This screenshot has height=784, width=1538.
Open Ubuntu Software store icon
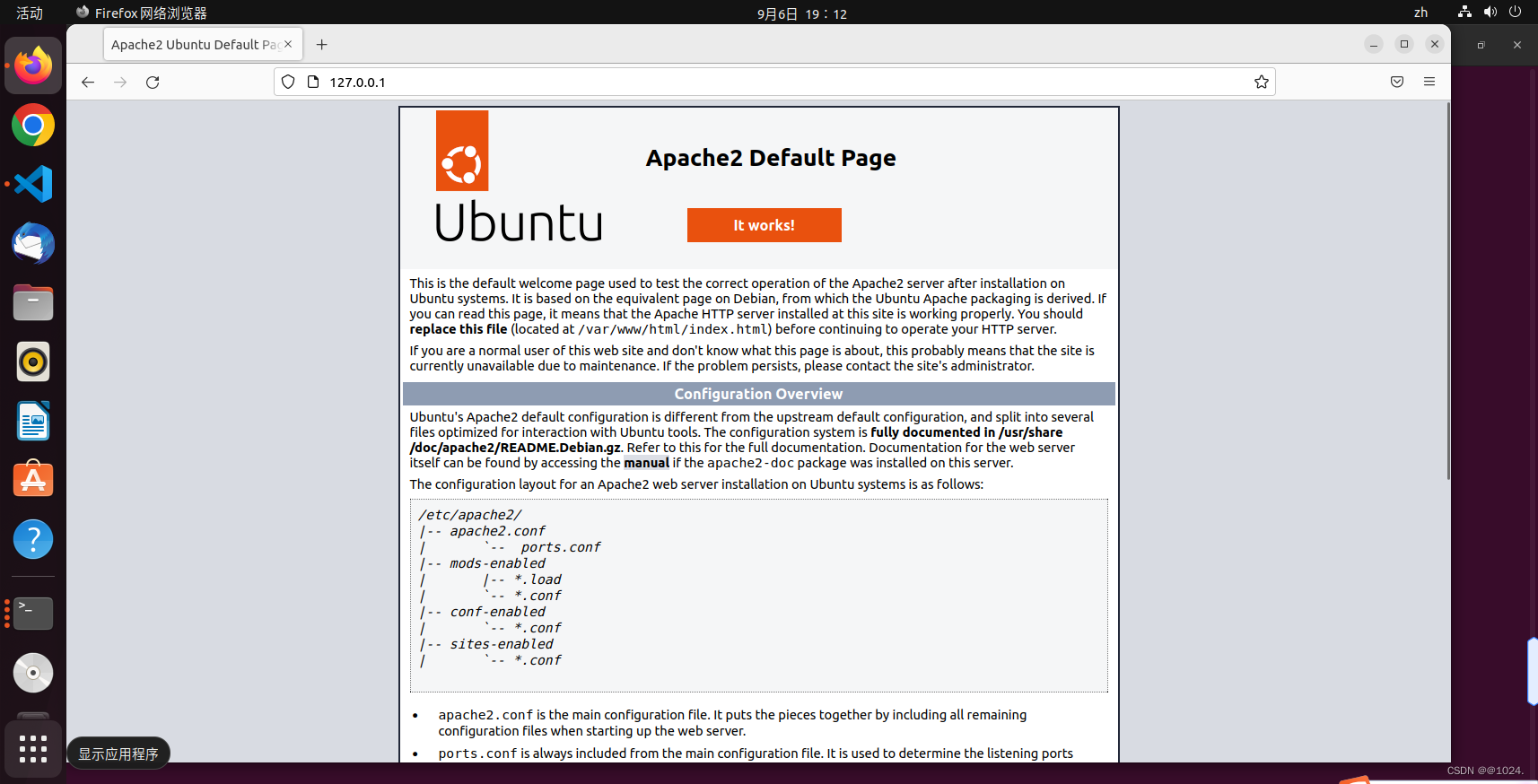tap(33, 480)
